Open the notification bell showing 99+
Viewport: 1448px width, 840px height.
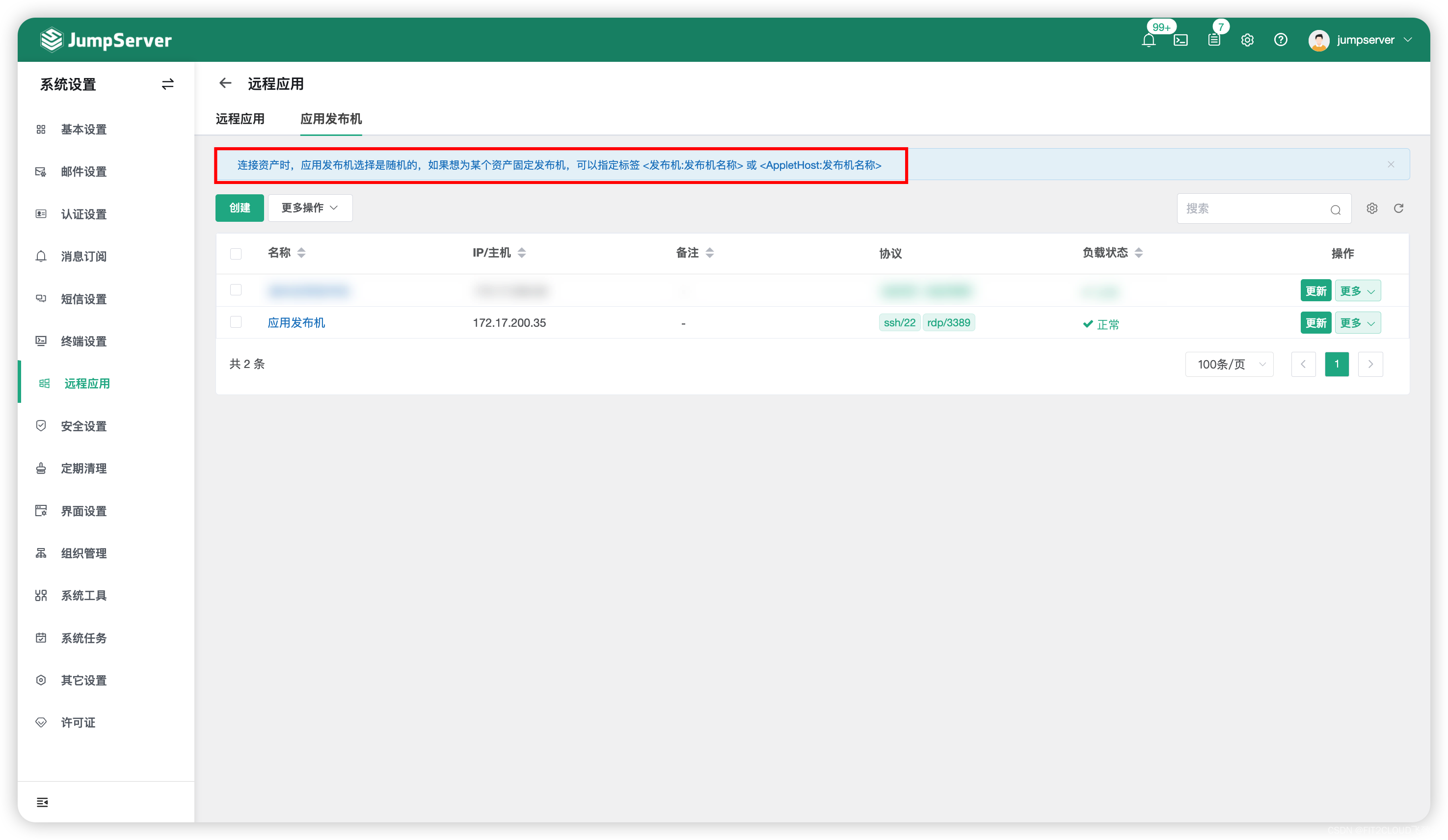[x=1149, y=40]
